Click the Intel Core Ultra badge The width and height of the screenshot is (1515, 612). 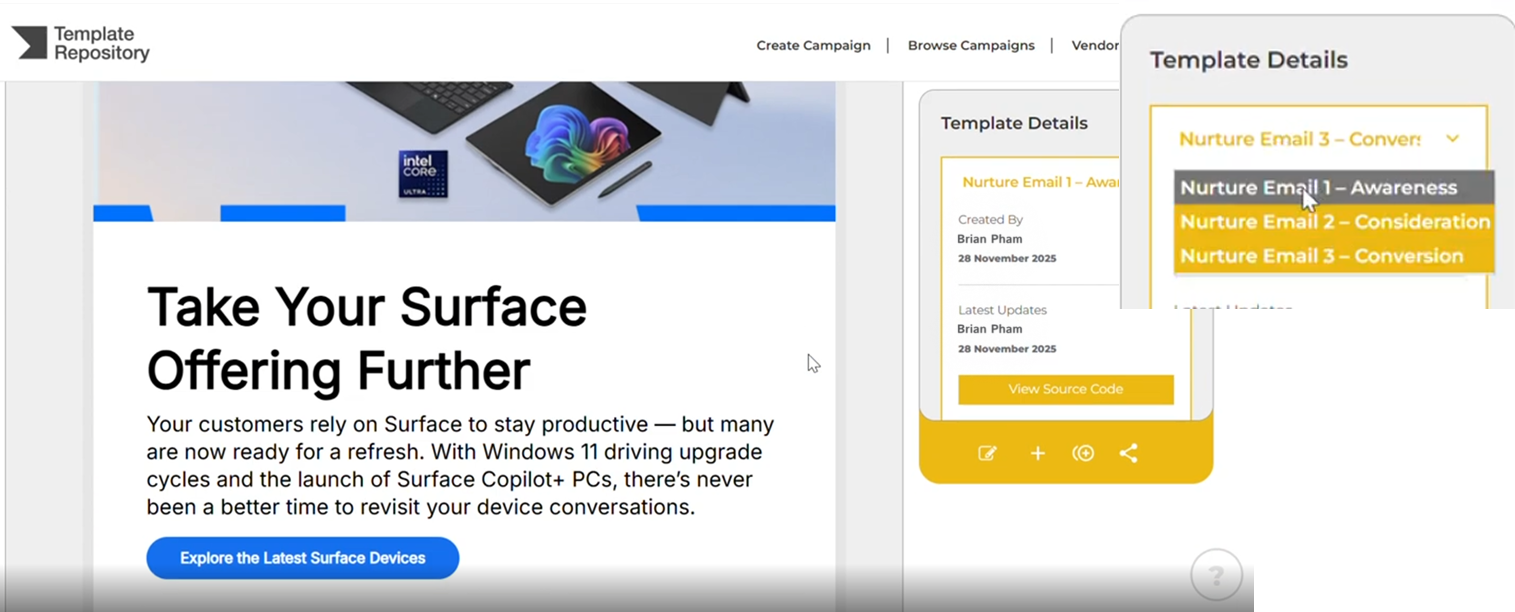point(423,174)
